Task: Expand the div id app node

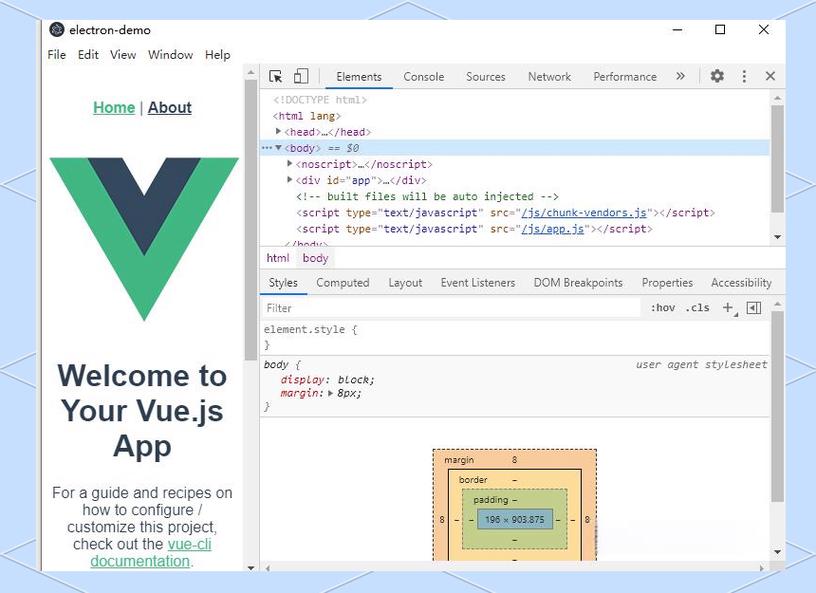Action: pyautogui.click(x=290, y=180)
